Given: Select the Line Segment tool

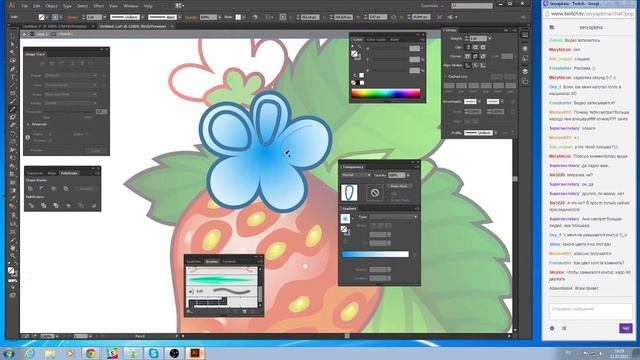Looking at the screenshot, I should click(12, 85).
